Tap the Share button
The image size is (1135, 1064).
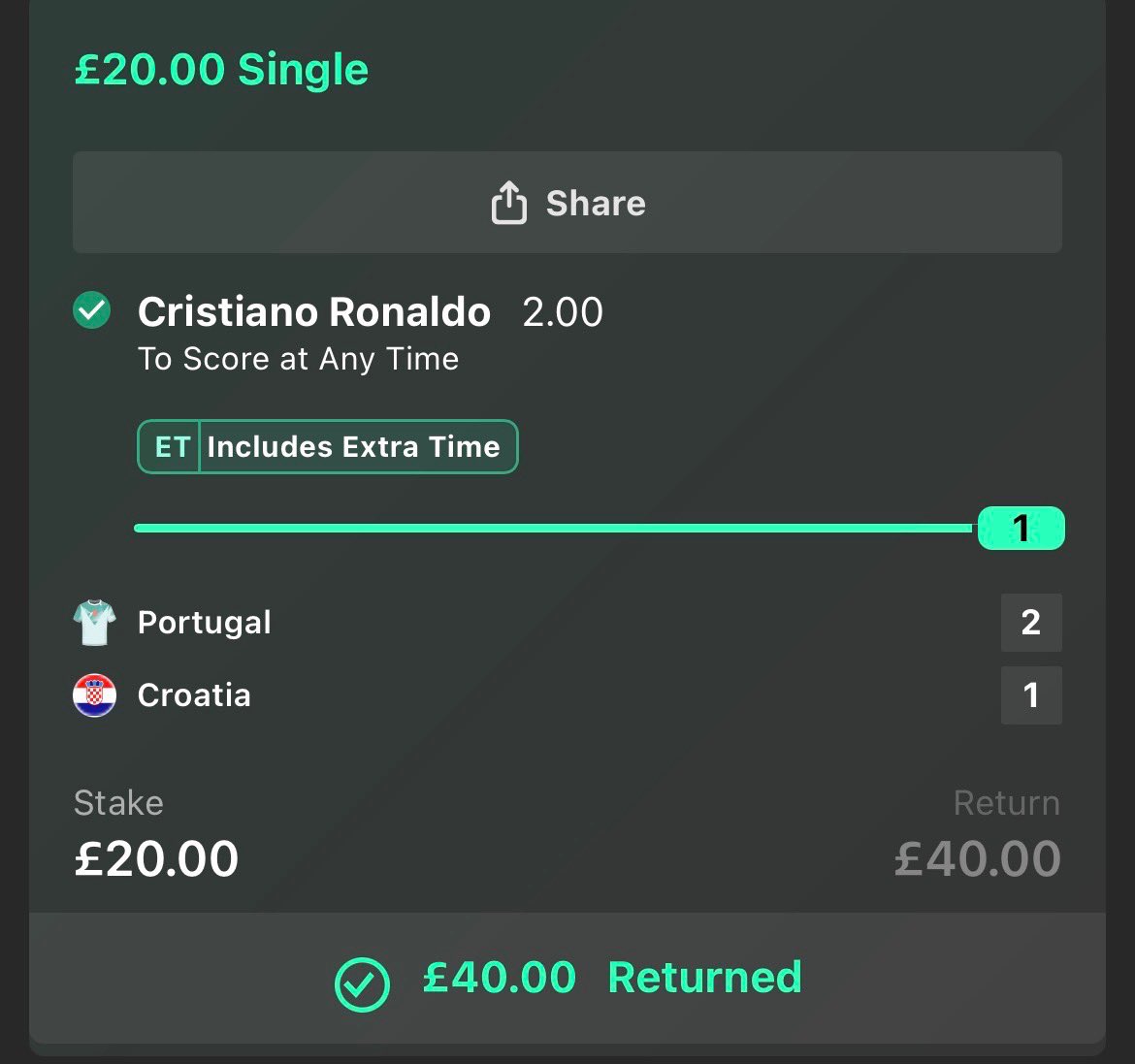[567, 202]
